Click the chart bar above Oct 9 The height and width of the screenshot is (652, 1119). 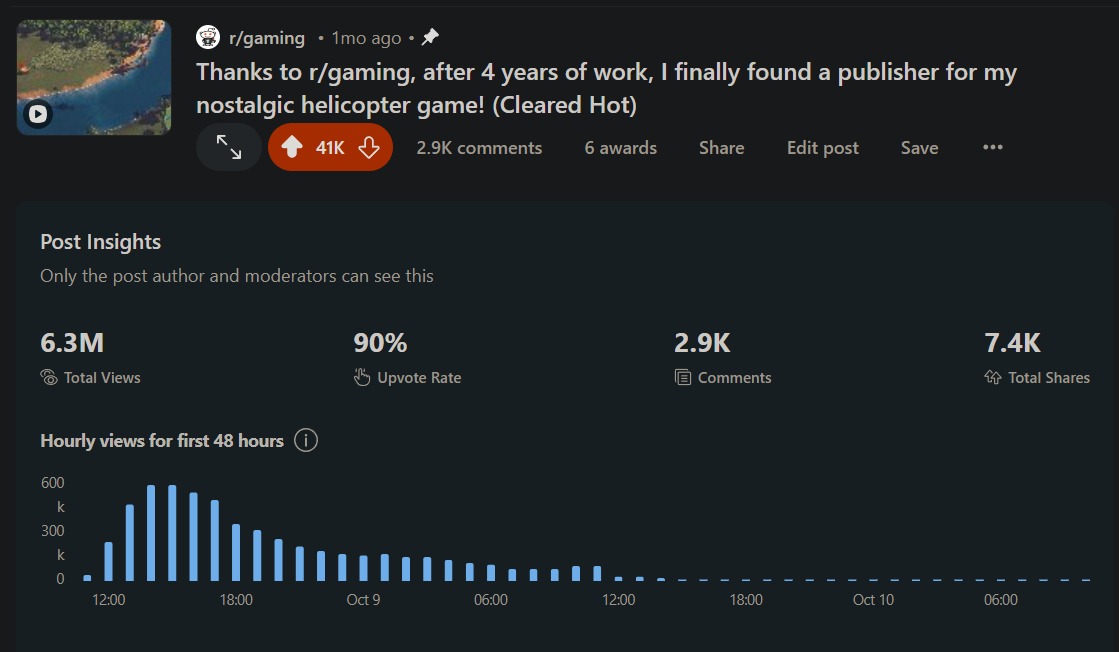click(363, 568)
